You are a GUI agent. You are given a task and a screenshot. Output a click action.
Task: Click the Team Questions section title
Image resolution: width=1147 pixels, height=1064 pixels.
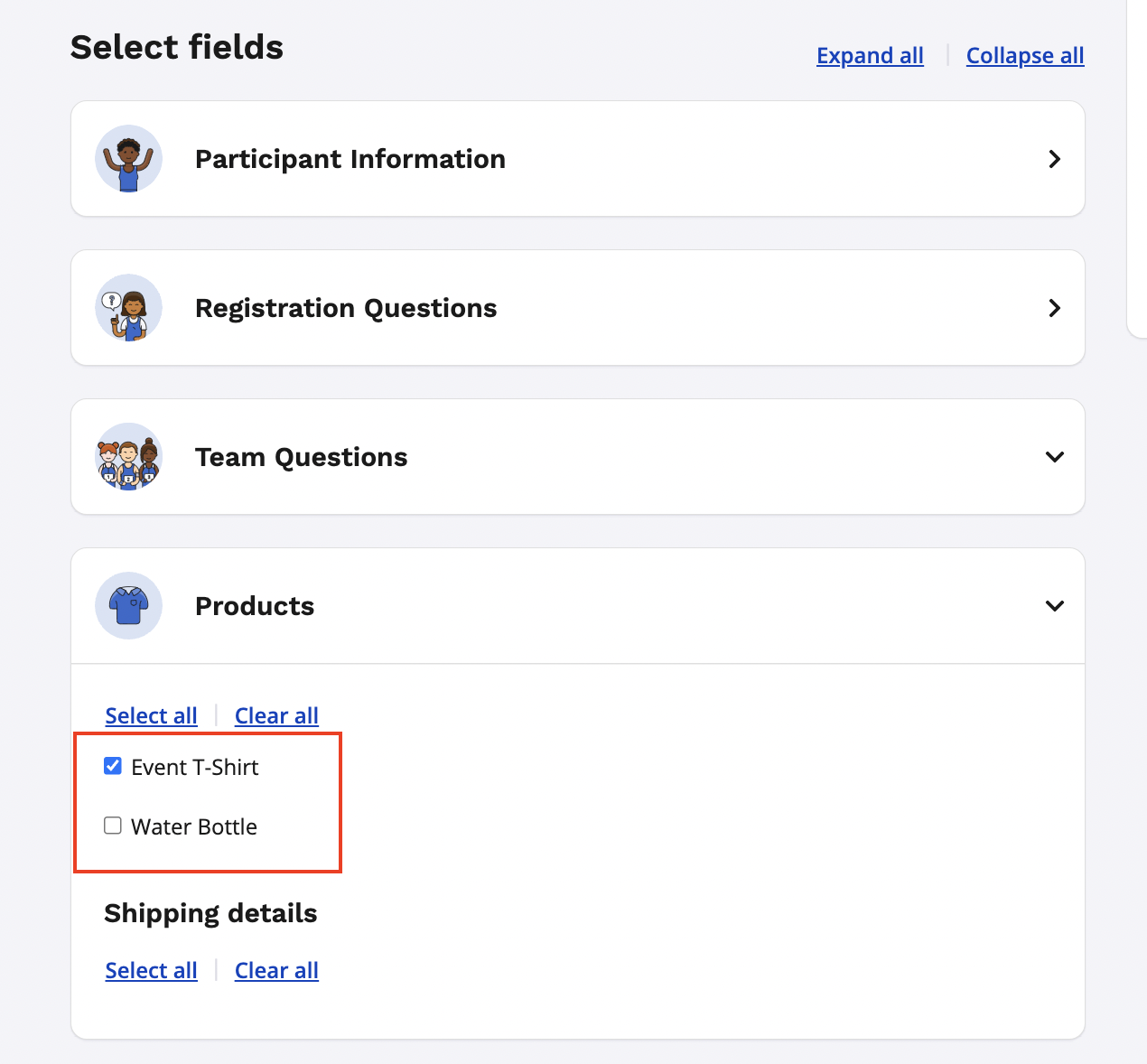pos(301,457)
